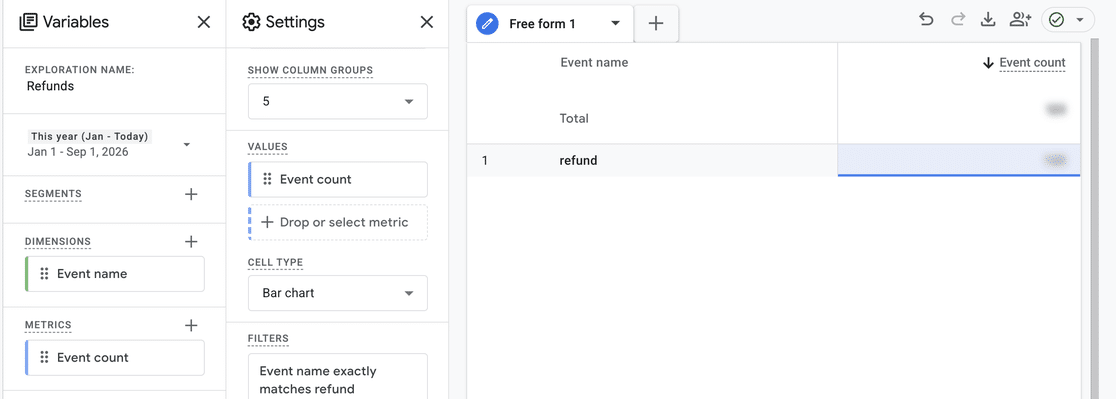Click the drag handle on Event name dimension

(44, 274)
